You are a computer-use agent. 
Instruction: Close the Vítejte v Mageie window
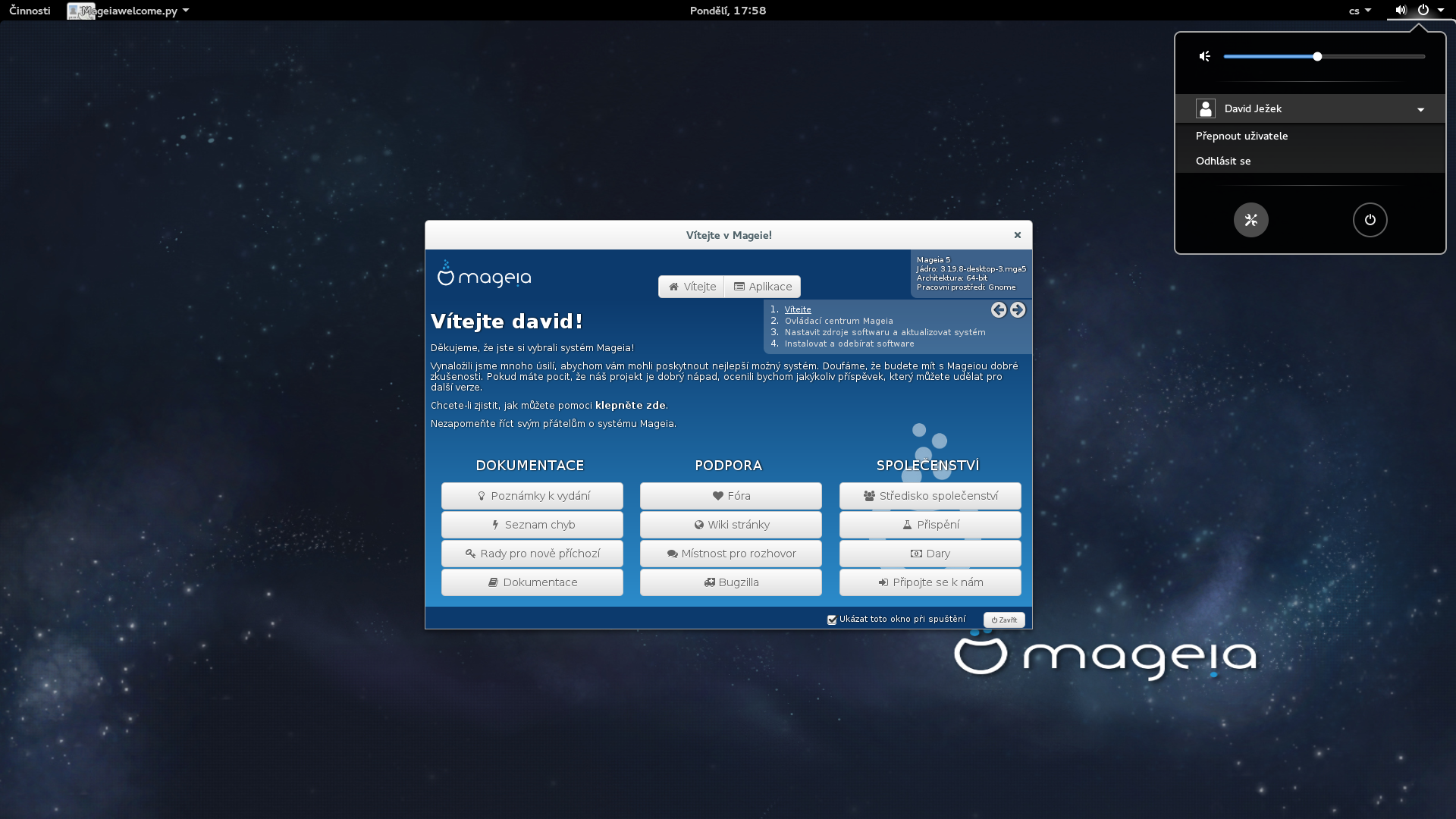(1018, 235)
